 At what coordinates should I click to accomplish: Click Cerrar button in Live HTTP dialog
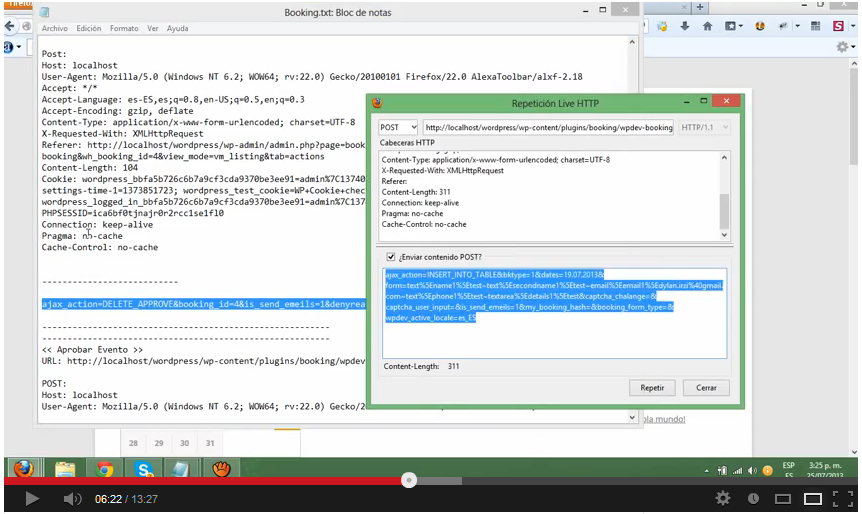click(x=706, y=388)
